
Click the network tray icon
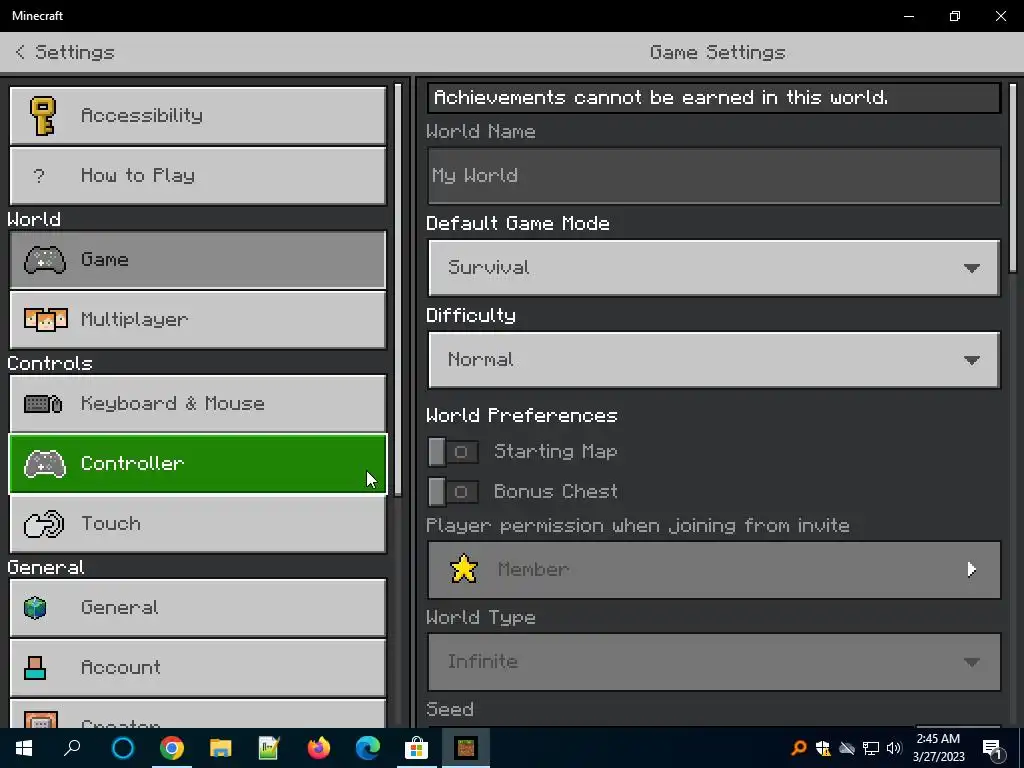click(x=871, y=748)
